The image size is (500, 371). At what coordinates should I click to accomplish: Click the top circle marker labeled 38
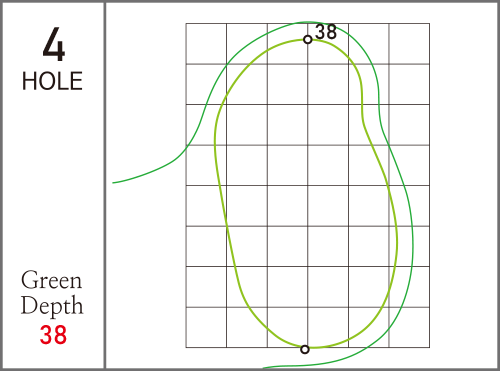[308, 40]
